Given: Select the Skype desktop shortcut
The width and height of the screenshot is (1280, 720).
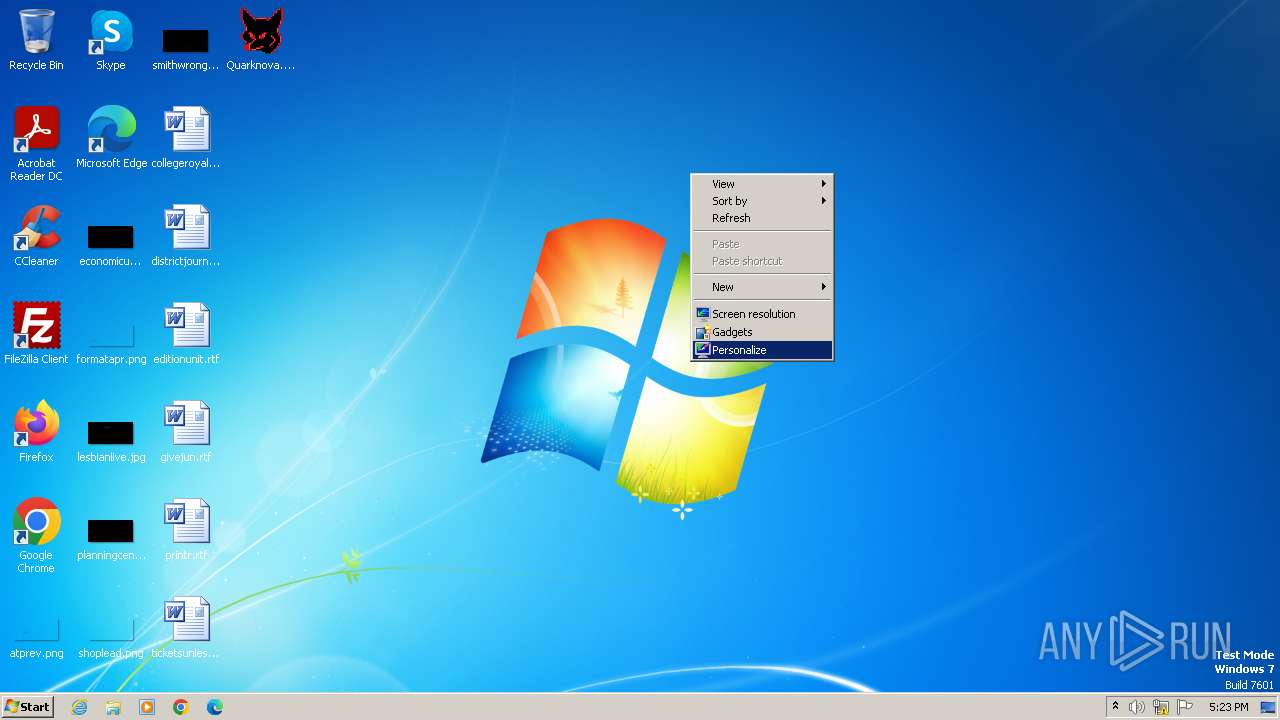Looking at the screenshot, I should click(x=111, y=40).
